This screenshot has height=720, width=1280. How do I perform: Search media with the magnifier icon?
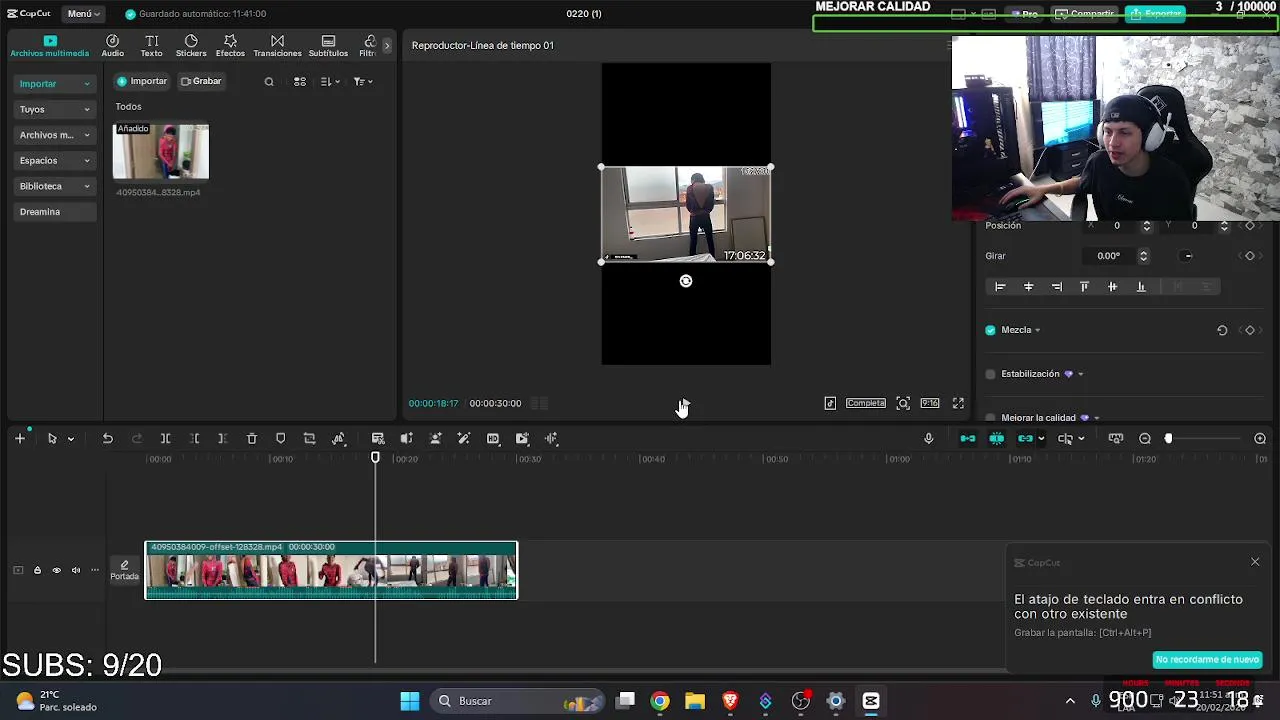(269, 82)
